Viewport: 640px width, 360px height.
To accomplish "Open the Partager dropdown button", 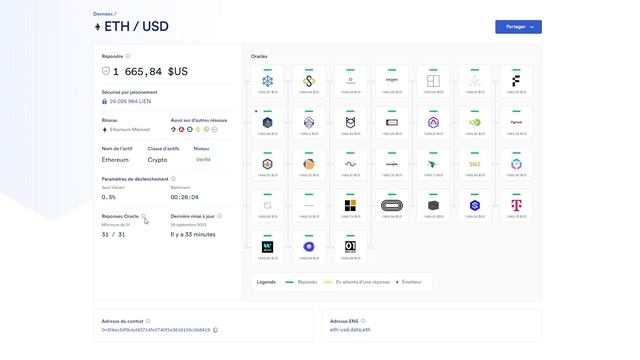I will 518,27.
